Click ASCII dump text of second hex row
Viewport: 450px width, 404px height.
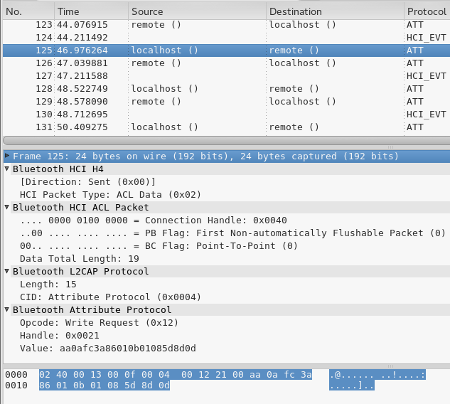(x=352, y=385)
